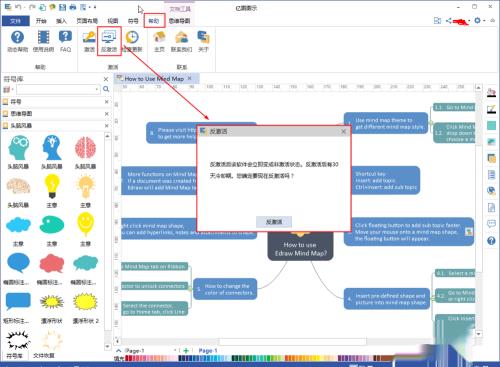Switch to the 思维导图 ribbon tab
The image size is (500, 367).
click(179, 21)
